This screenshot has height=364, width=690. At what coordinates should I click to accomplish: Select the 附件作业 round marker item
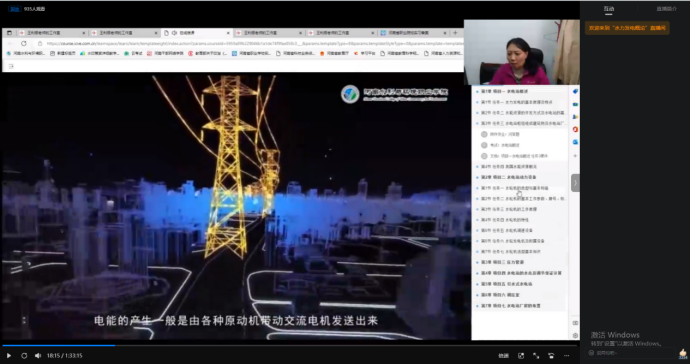[x=484, y=134]
